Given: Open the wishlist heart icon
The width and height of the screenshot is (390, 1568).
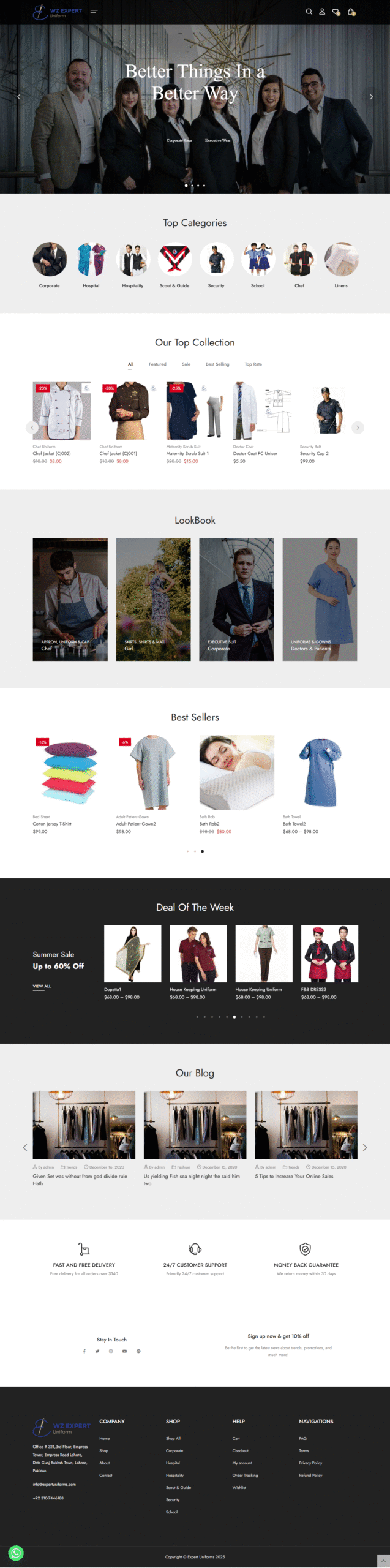Looking at the screenshot, I should [x=336, y=12].
